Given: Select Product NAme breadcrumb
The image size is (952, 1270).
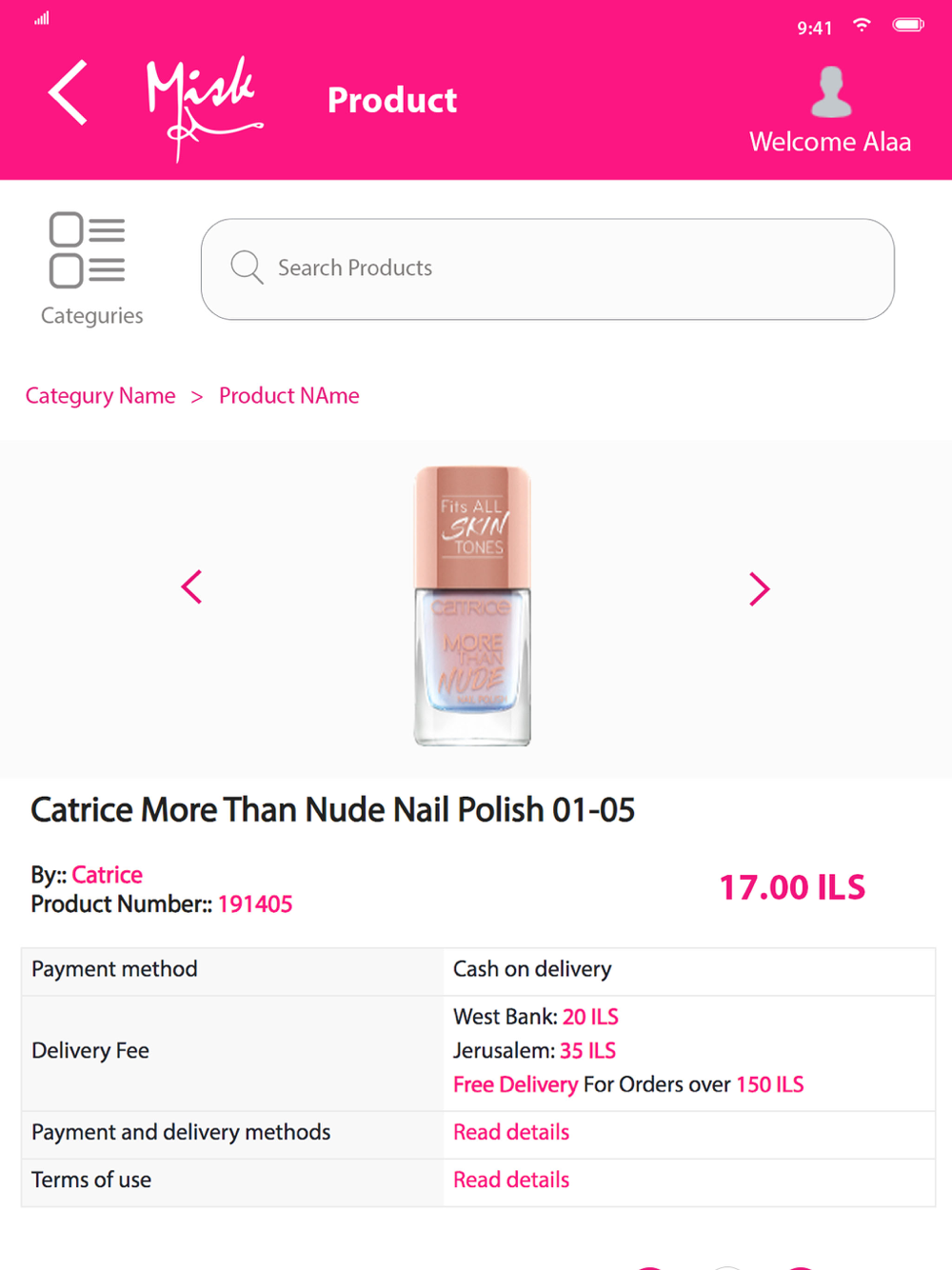Looking at the screenshot, I should pyautogui.click(x=289, y=396).
